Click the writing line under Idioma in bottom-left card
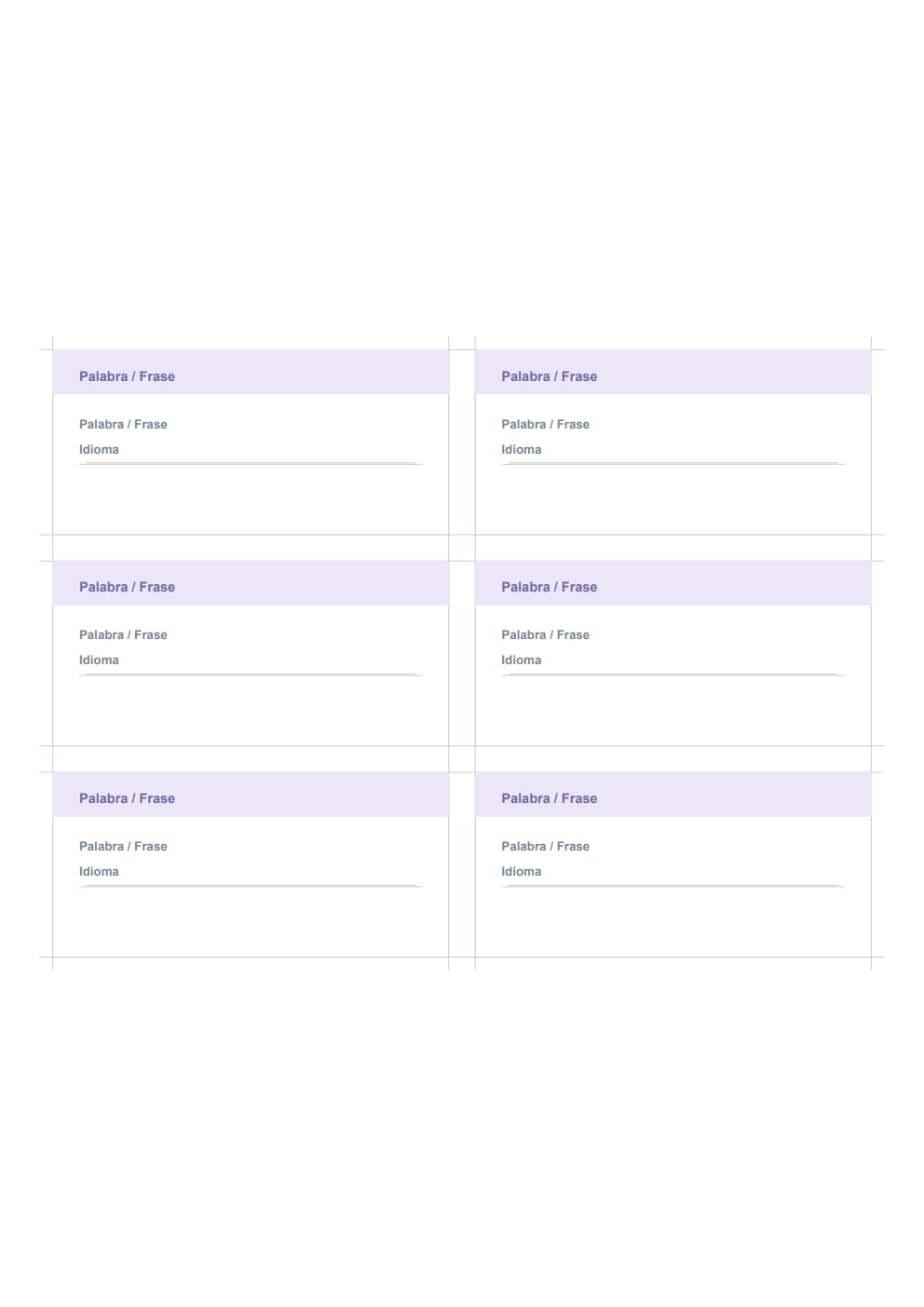The width and height of the screenshot is (924, 1307). click(x=251, y=886)
